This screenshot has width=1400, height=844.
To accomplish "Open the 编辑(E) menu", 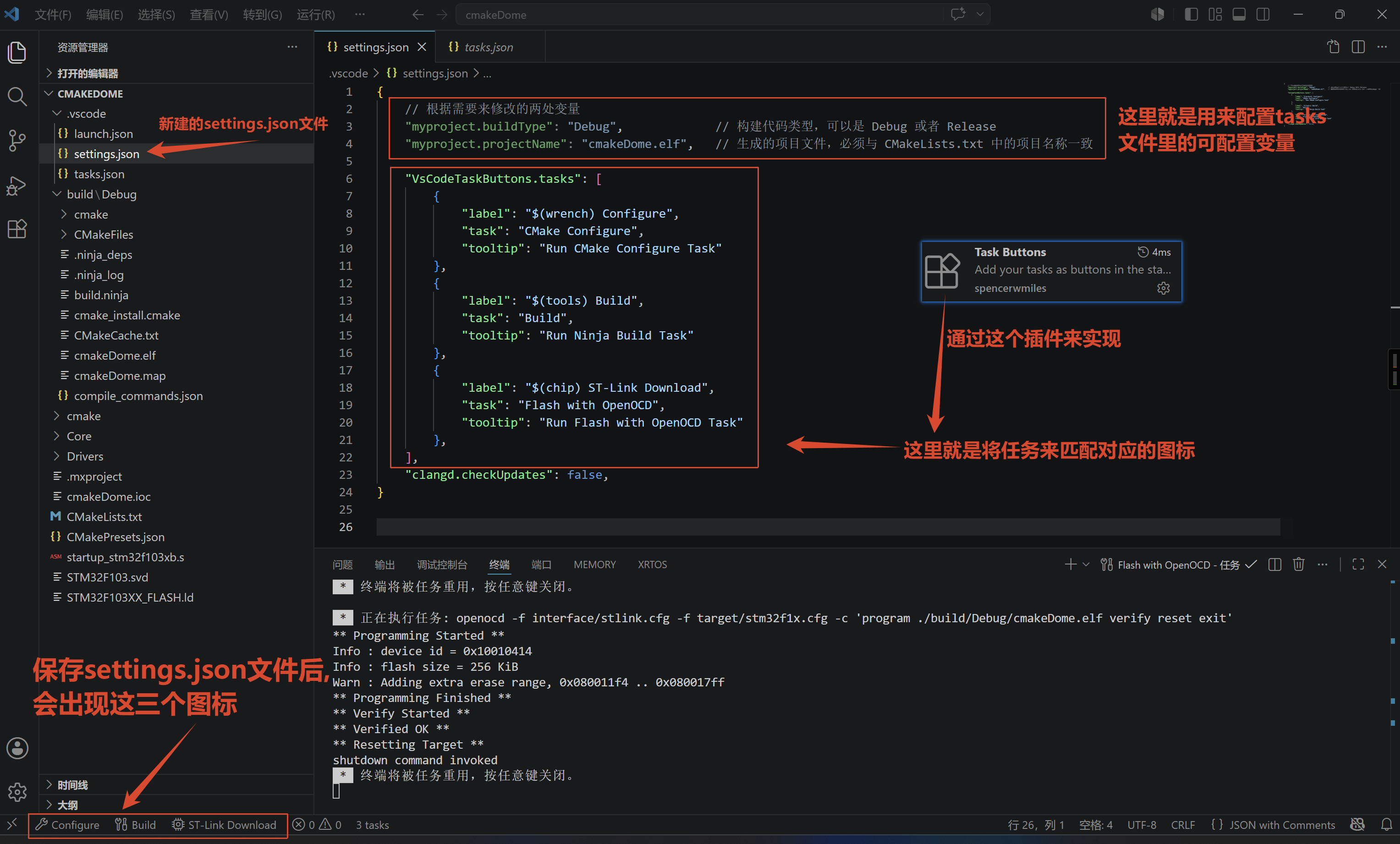I will click(x=104, y=15).
